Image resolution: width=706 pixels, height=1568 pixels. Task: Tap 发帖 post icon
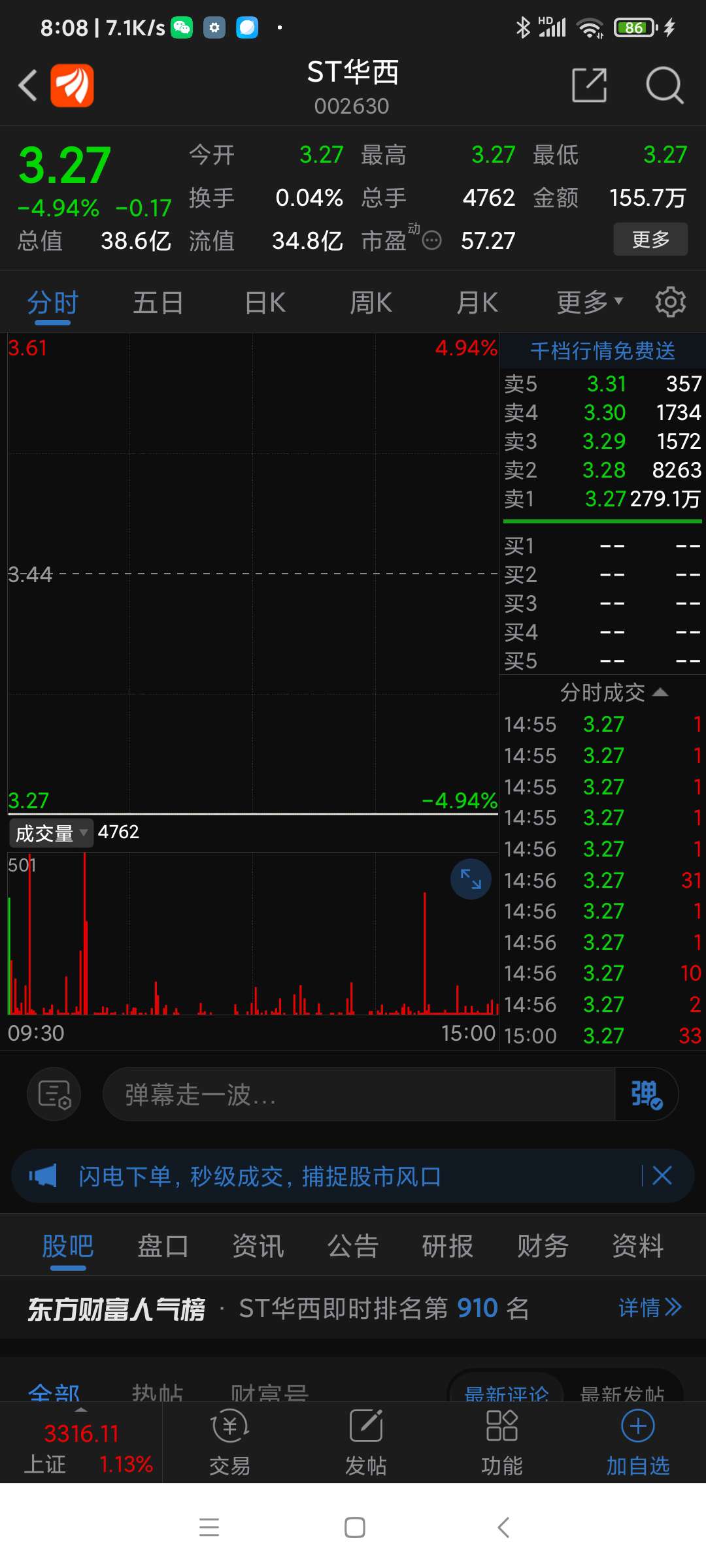point(366,1443)
